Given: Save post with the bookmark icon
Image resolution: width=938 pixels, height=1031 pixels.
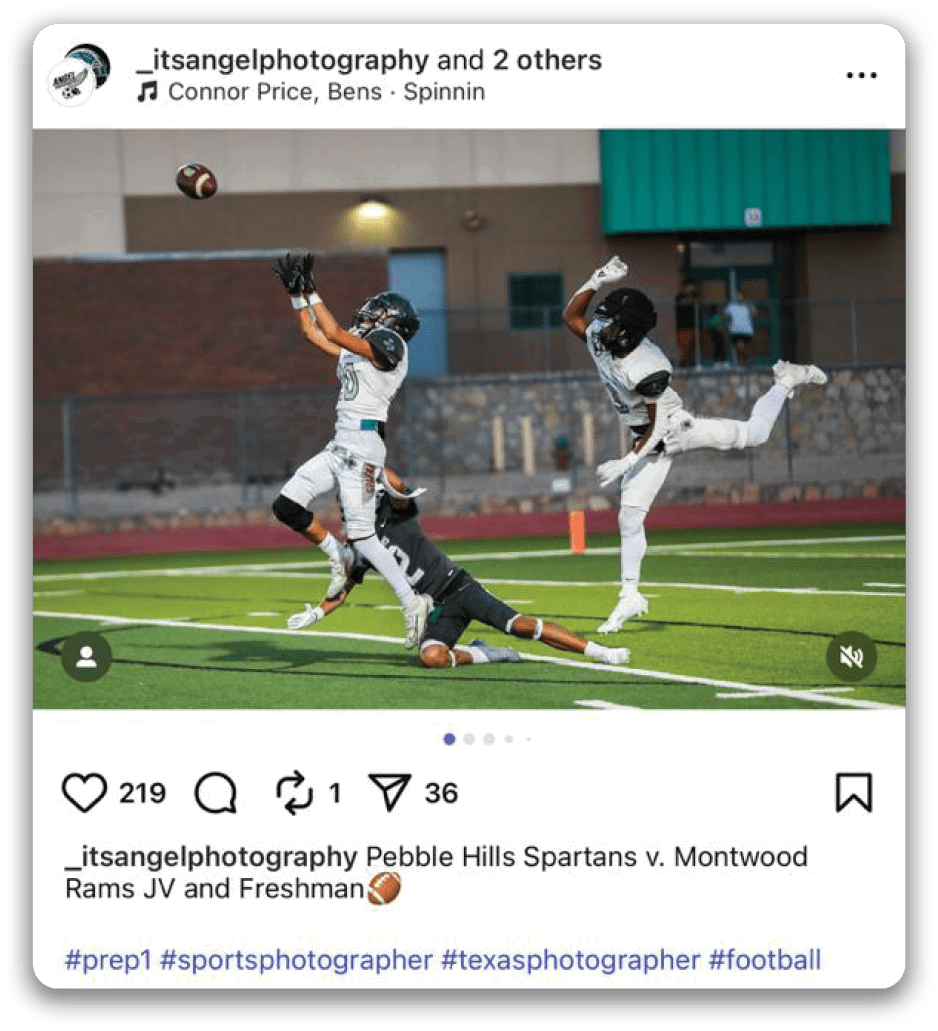Looking at the screenshot, I should tap(853, 792).
